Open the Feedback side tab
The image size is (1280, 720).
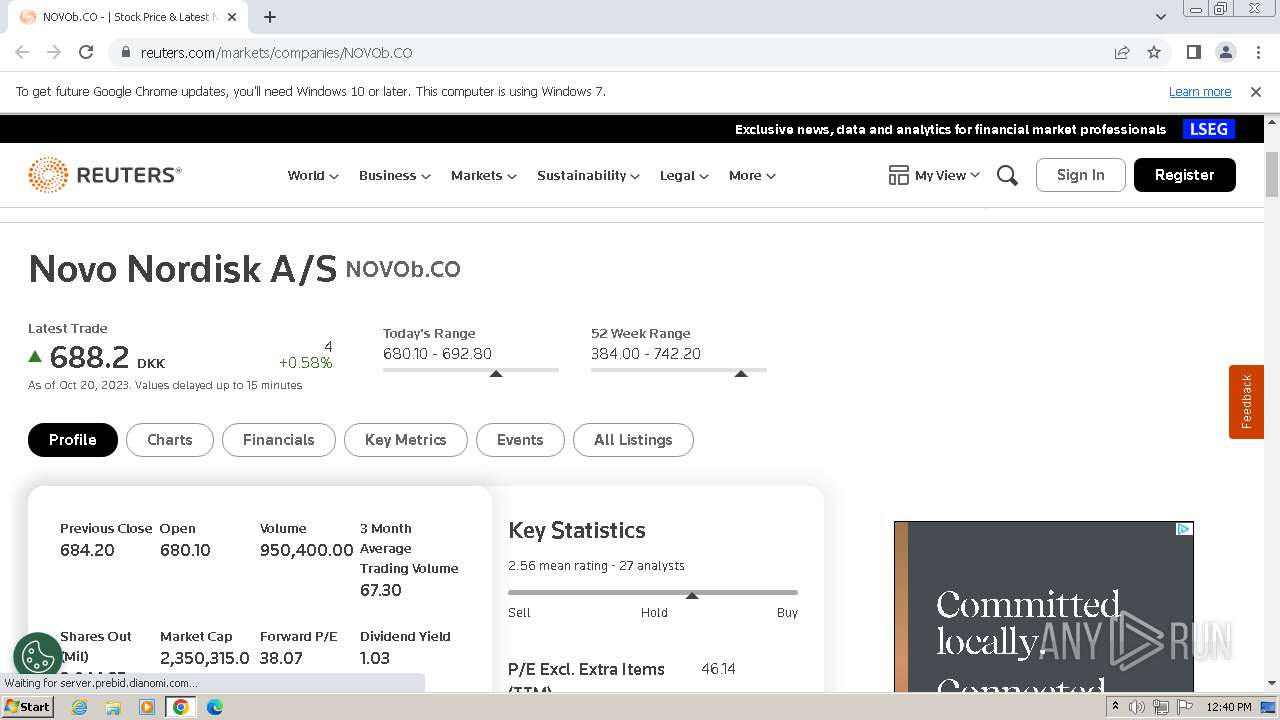point(1246,401)
